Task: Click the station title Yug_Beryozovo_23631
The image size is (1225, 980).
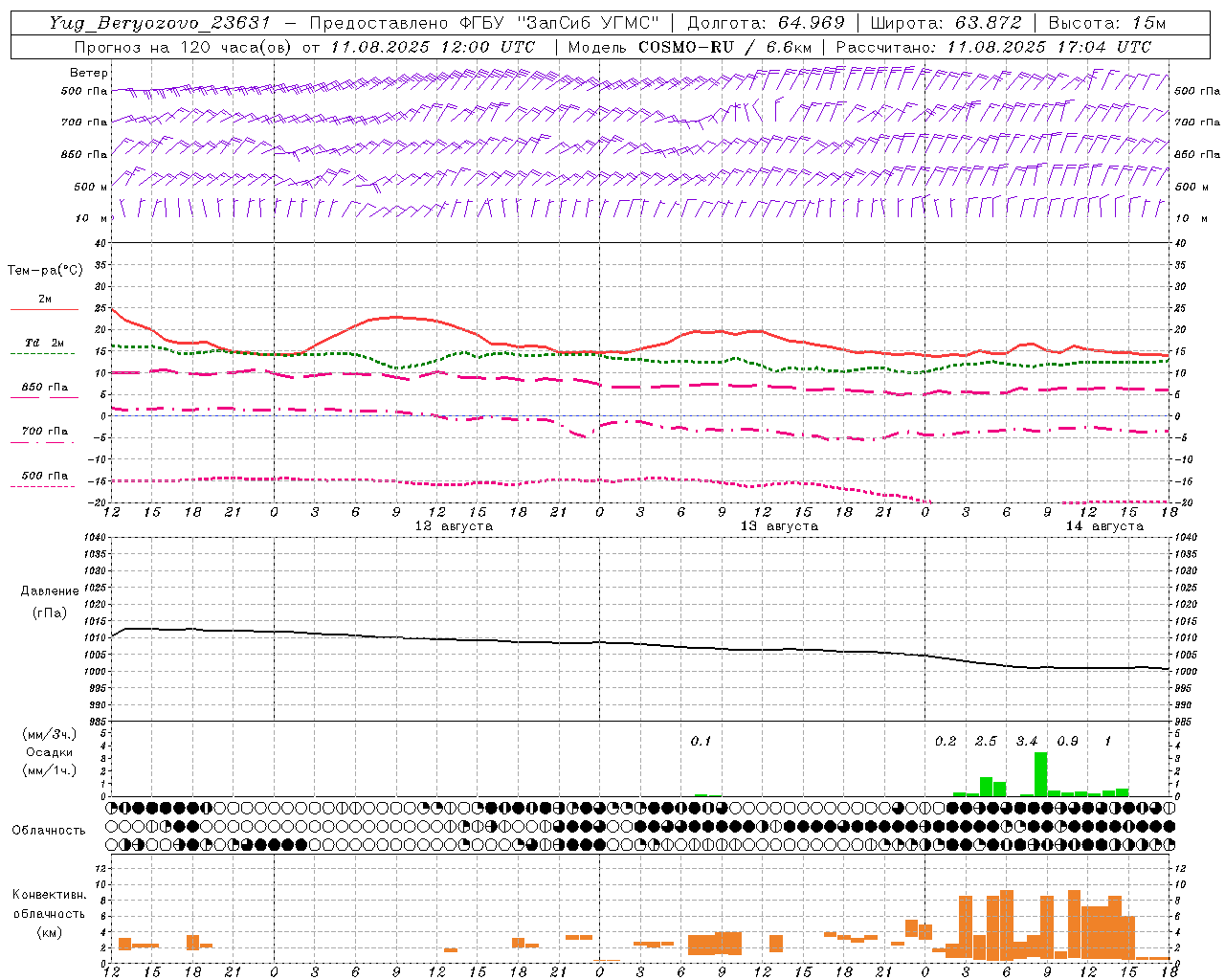Action: point(160,23)
